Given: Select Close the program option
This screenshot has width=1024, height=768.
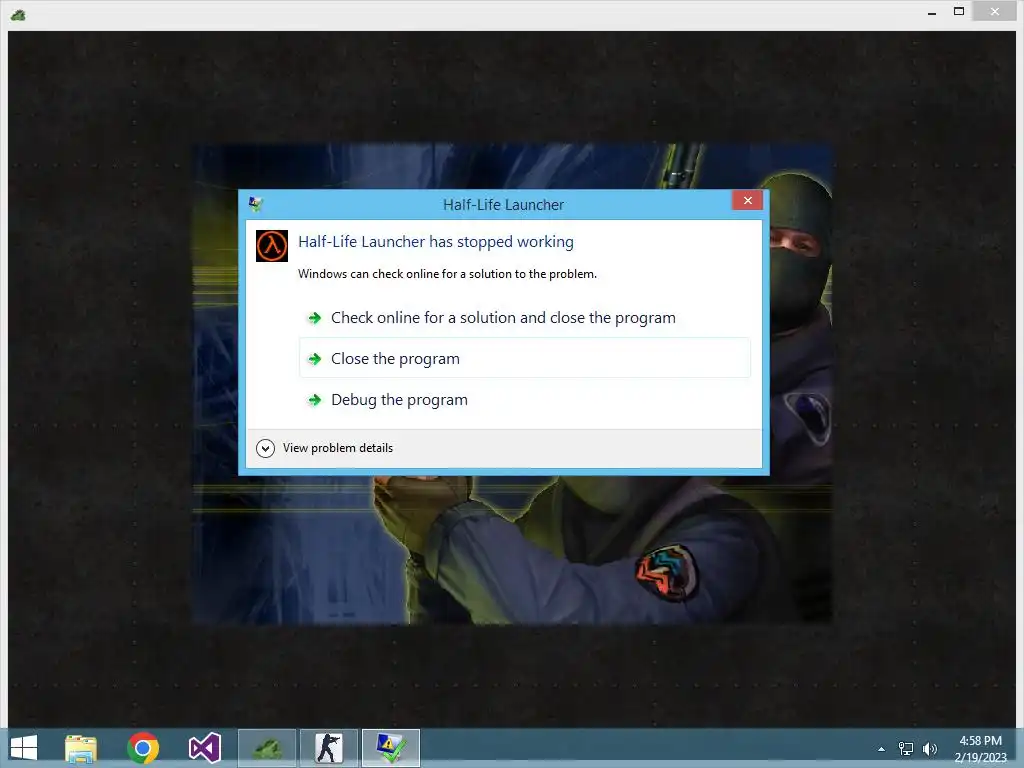Looking at the screenshot, I should (x=524, y=358).
